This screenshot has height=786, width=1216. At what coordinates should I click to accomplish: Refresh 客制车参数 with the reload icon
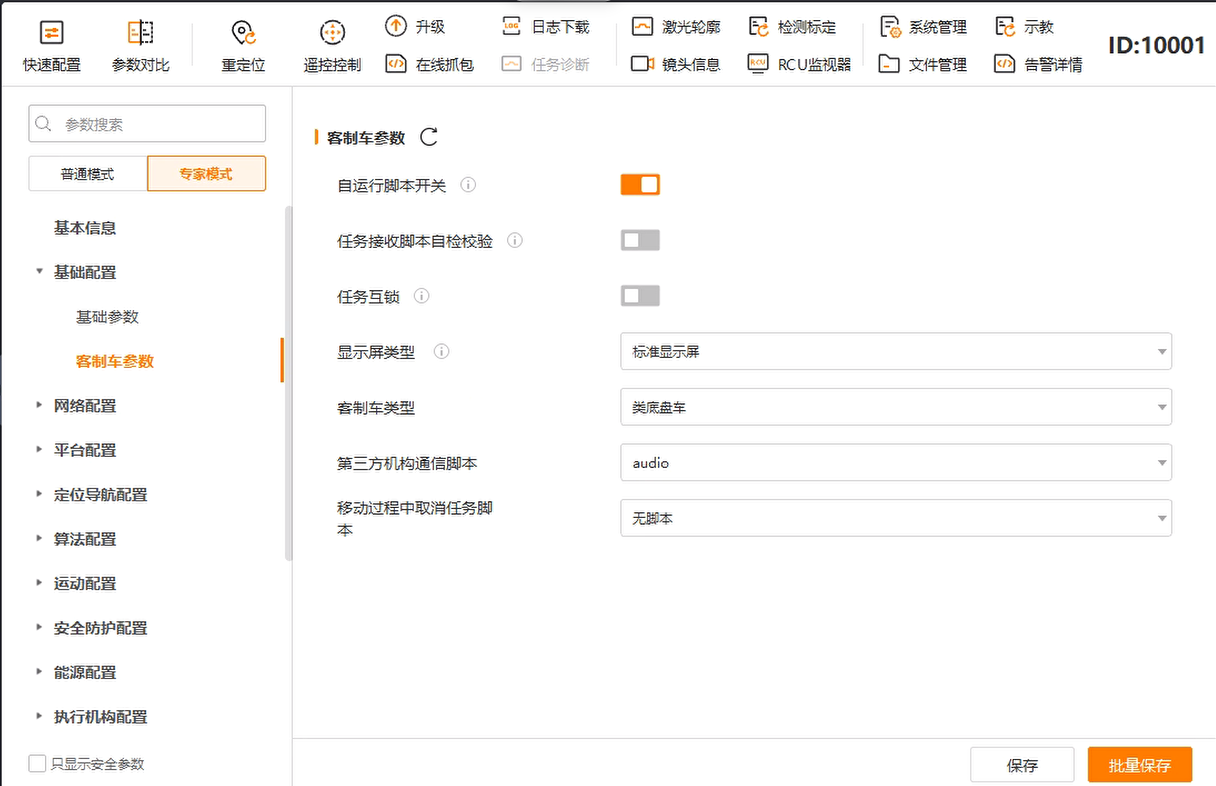point(429,137)
